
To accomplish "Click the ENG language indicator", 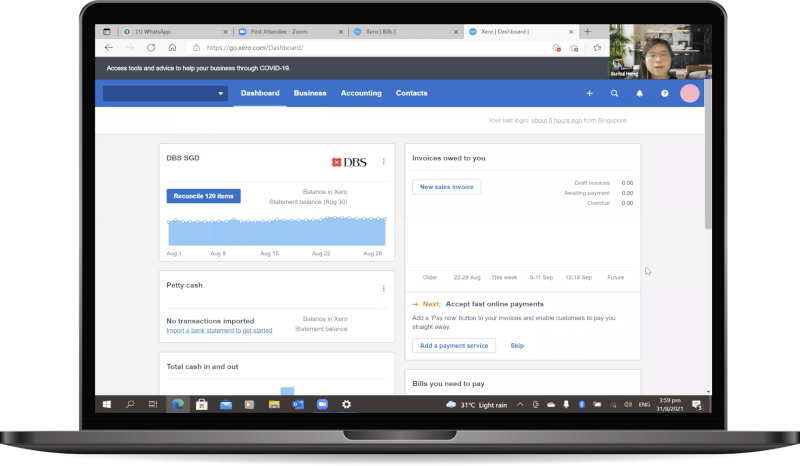I will click(x=644, y=404).
